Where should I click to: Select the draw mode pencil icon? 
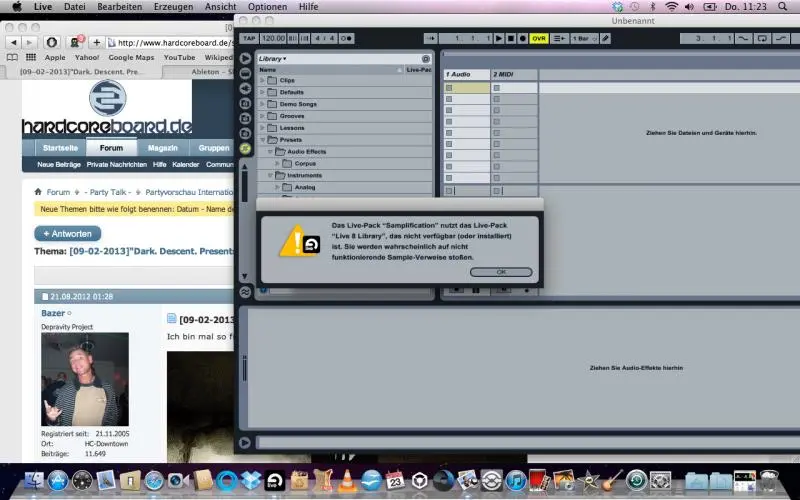click(605, 38)
